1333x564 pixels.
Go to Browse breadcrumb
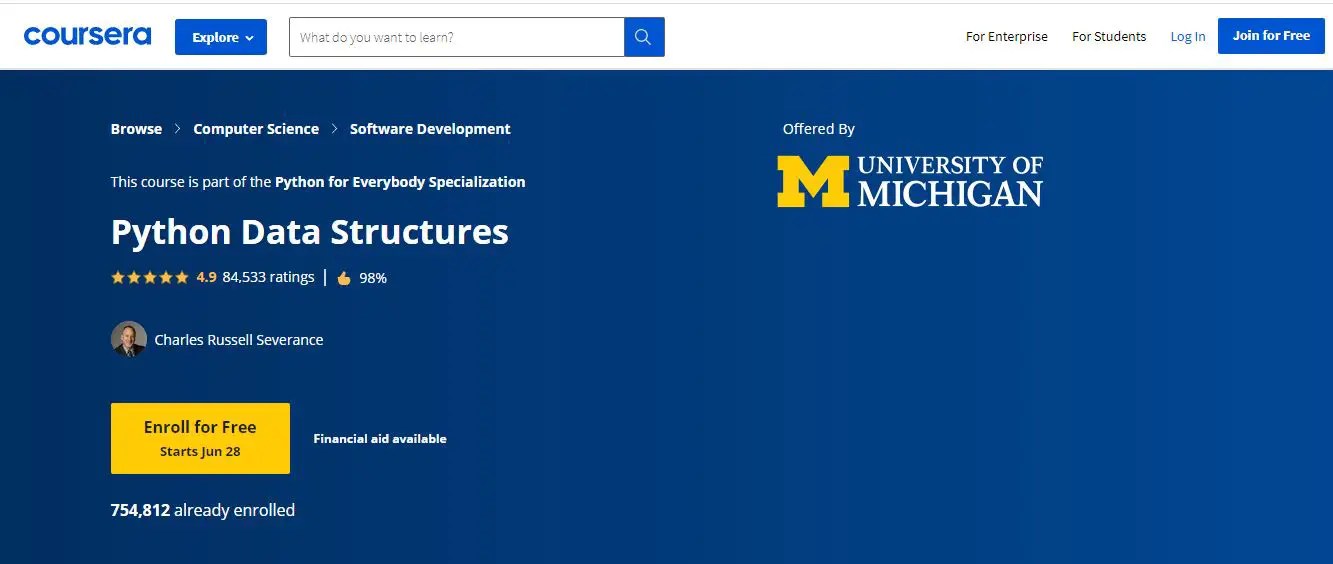pos(136,129)
